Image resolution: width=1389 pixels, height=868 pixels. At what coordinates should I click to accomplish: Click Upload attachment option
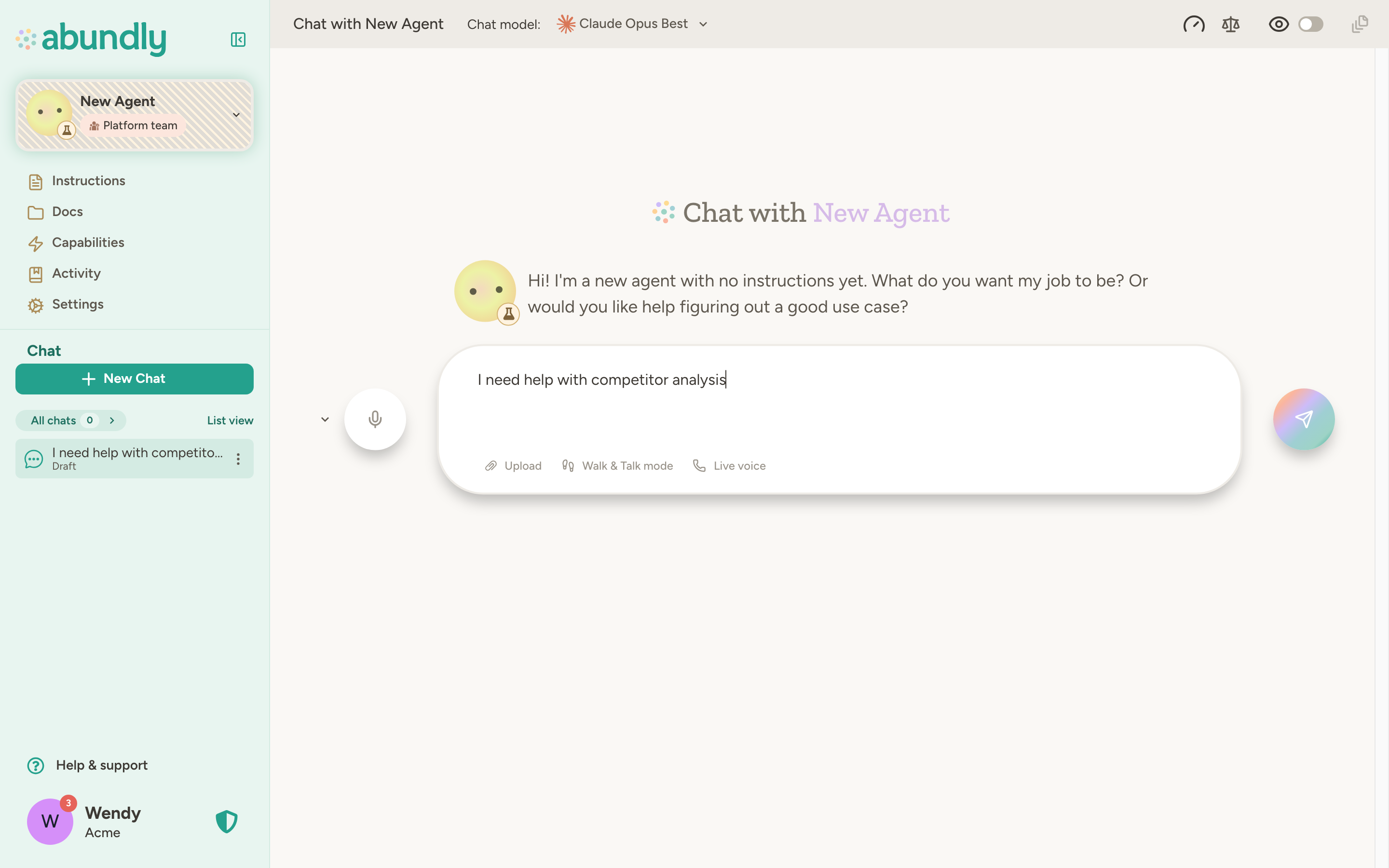coord(513,465)
